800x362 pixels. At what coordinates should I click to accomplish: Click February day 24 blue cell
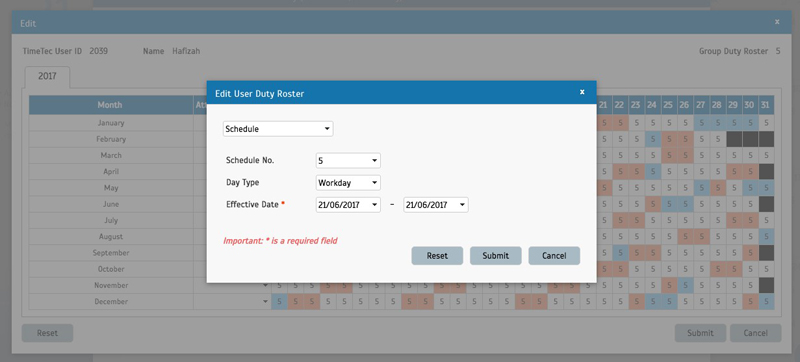pos(652,139)
